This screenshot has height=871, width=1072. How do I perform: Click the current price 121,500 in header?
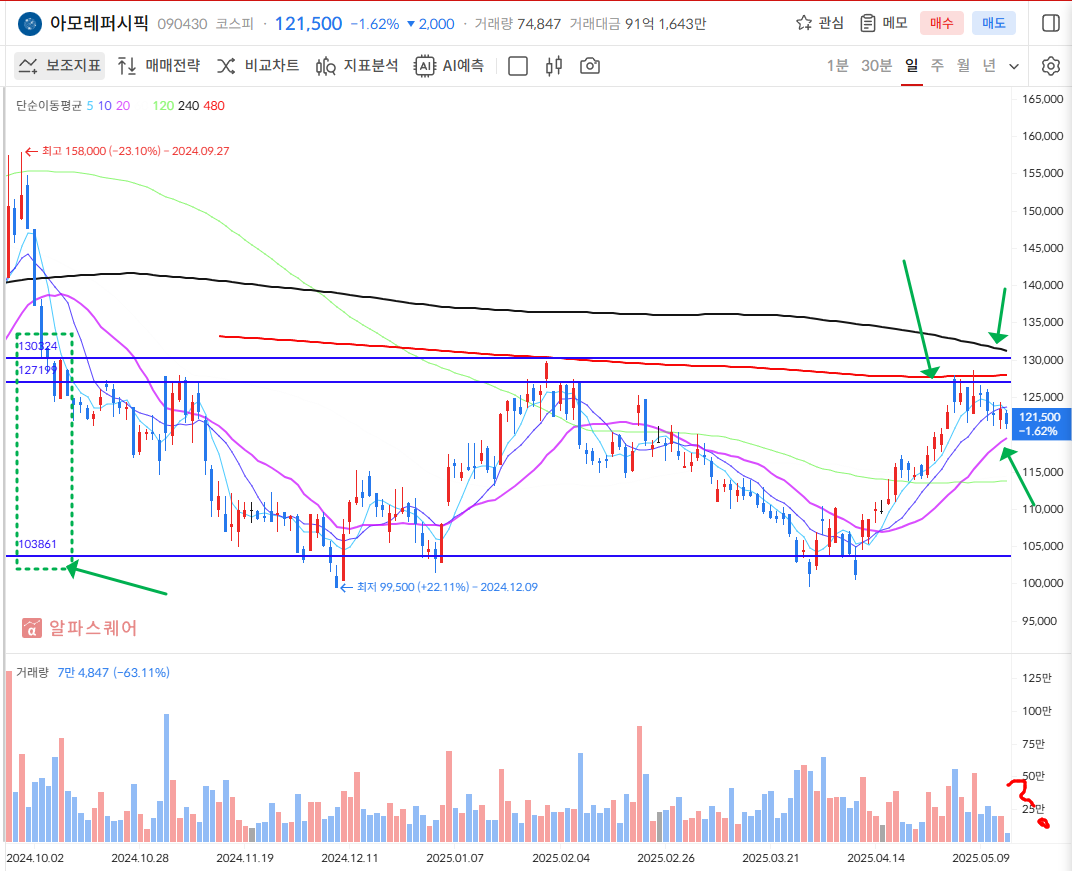tap(308, 24)
